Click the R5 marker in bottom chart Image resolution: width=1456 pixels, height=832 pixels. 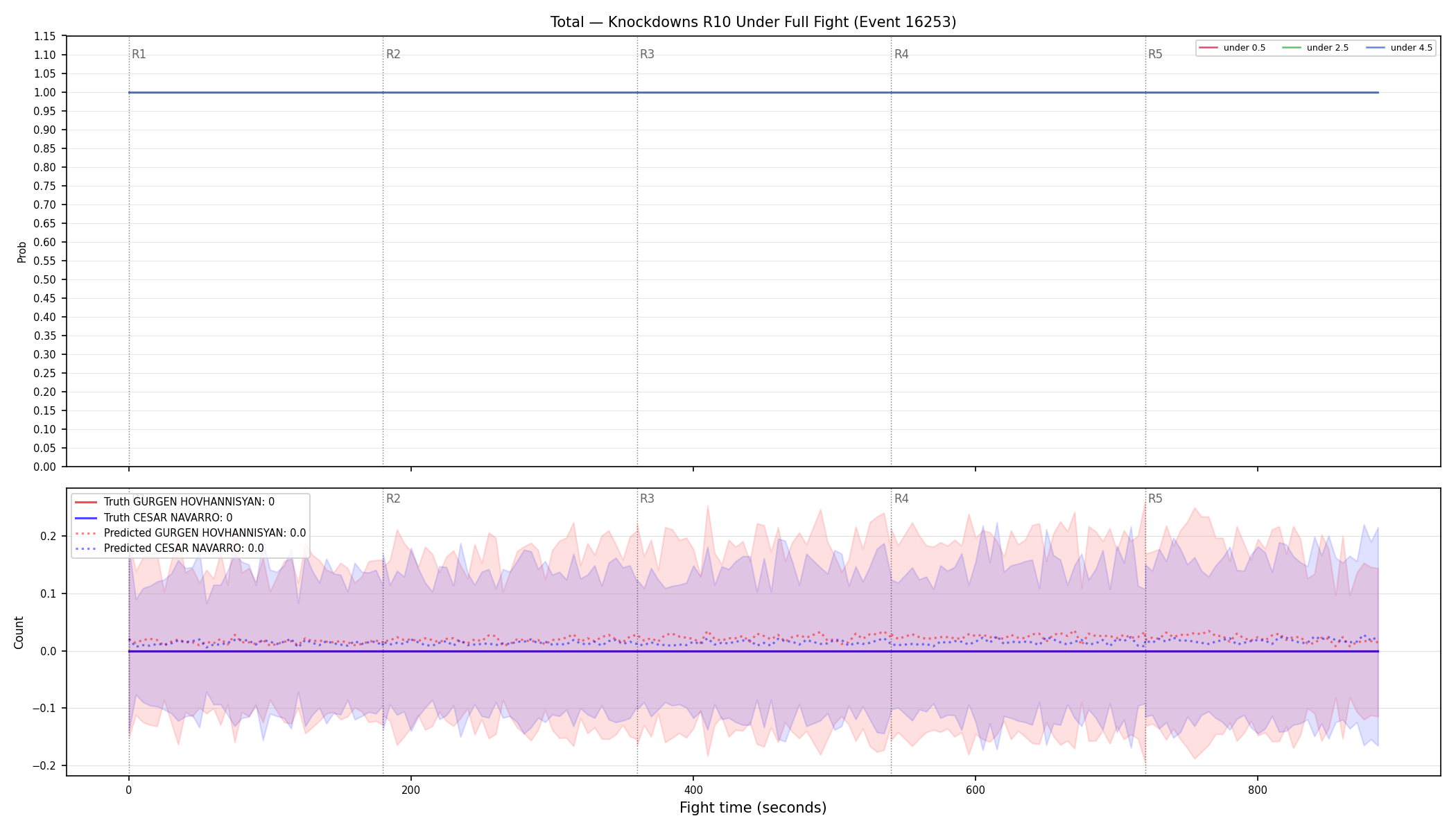pos(1155,499)
